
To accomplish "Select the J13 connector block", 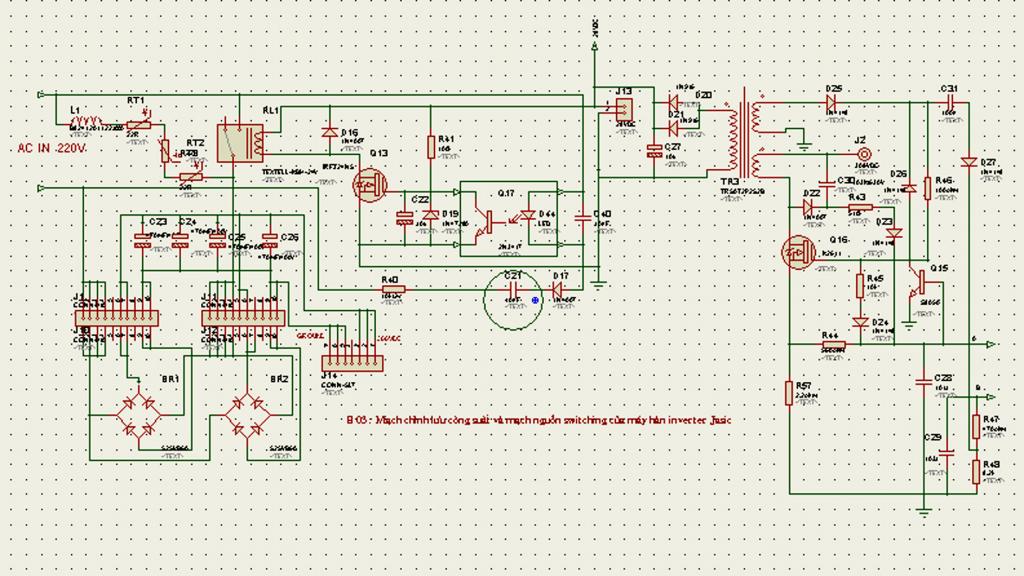I will pyautogui.click(x=624, y=108).
